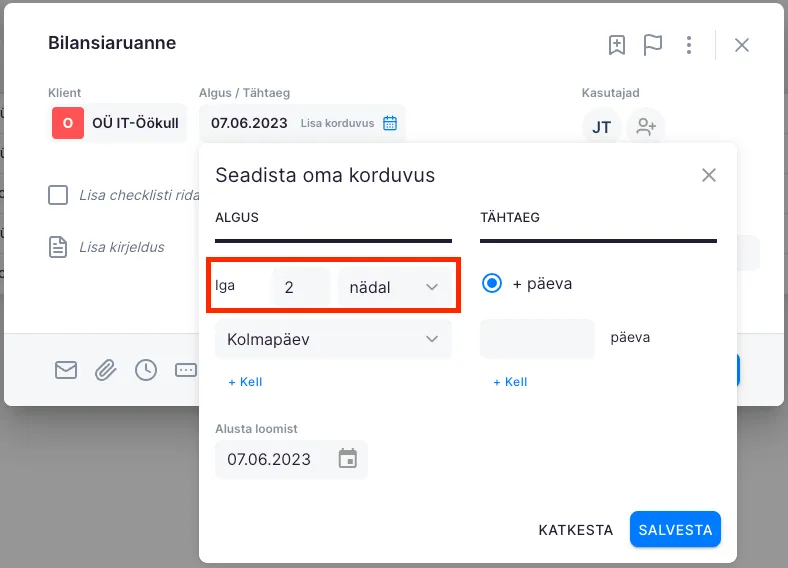Viewport: 788px width, 568px height.
Task: Click the Iga interval number field
Action: tap(300, 287)
